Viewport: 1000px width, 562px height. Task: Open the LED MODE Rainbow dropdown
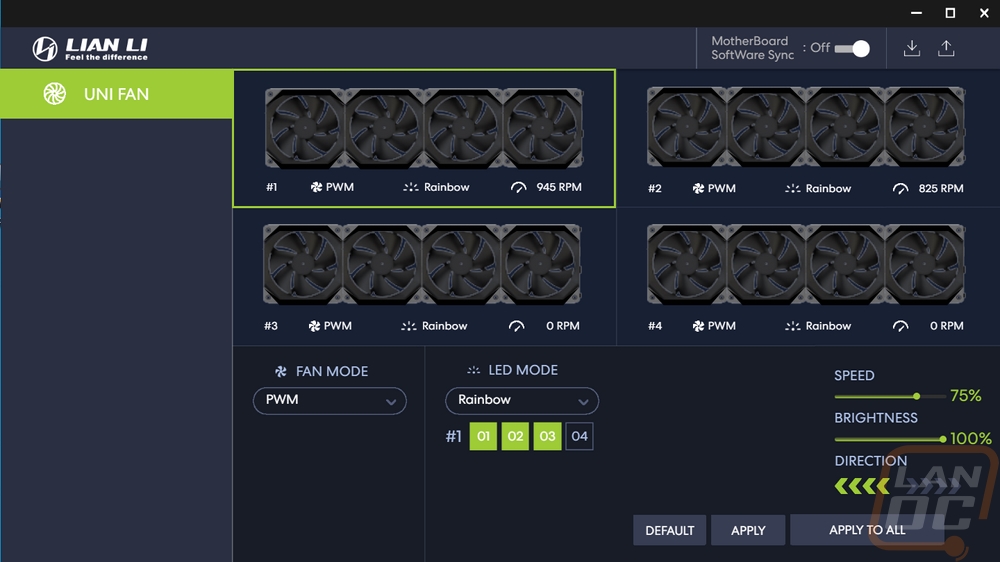click(x=522, y=401)
